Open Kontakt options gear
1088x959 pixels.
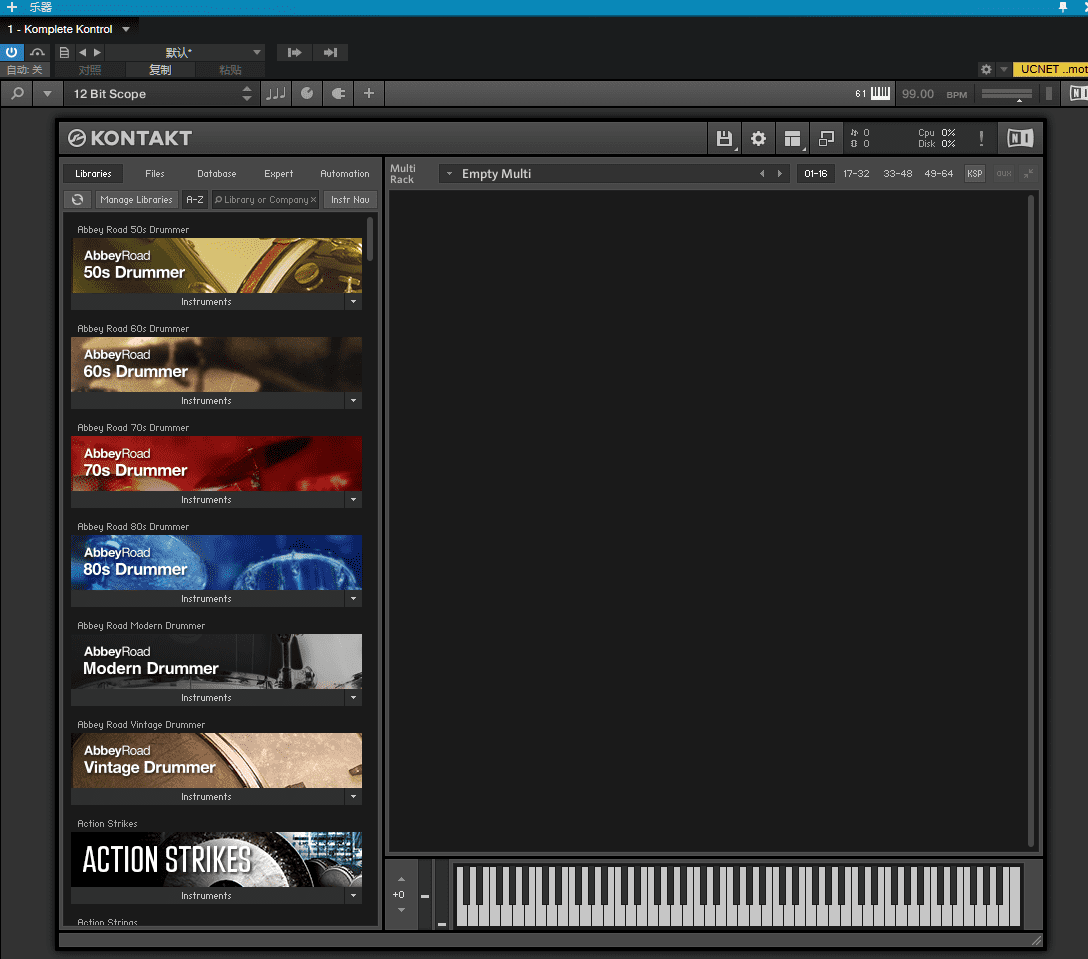click(758, 139)
